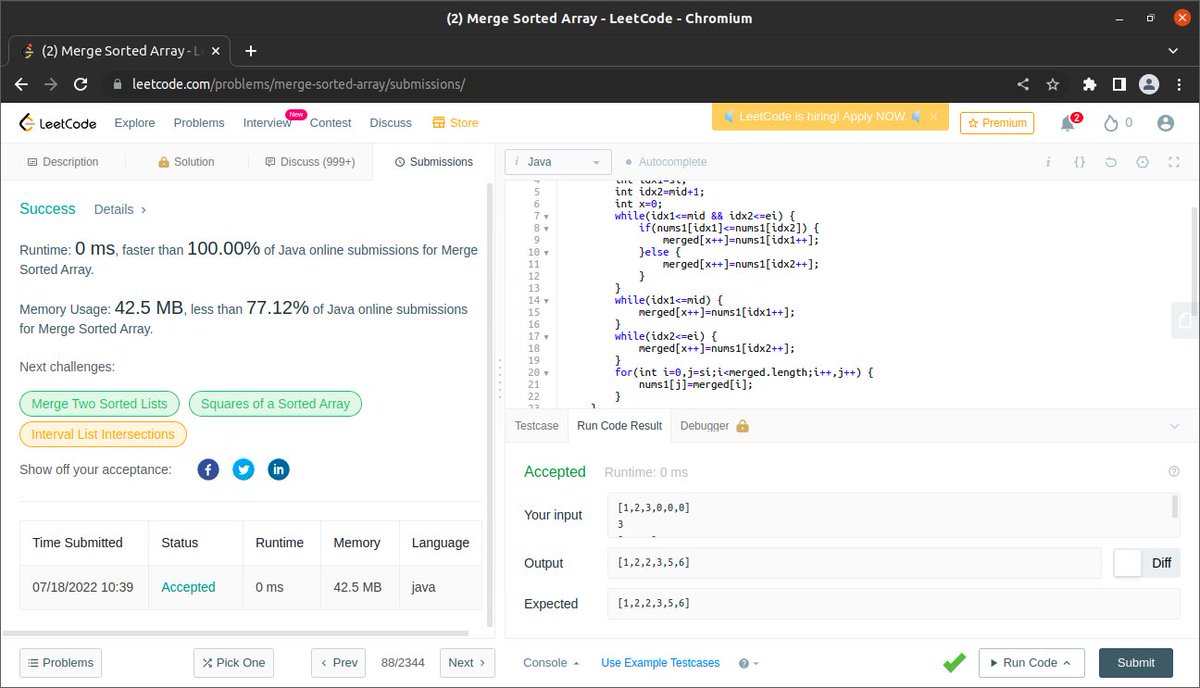Open the Explore menu
Screen dimensions: 1200x688
(x=135, y=123)
